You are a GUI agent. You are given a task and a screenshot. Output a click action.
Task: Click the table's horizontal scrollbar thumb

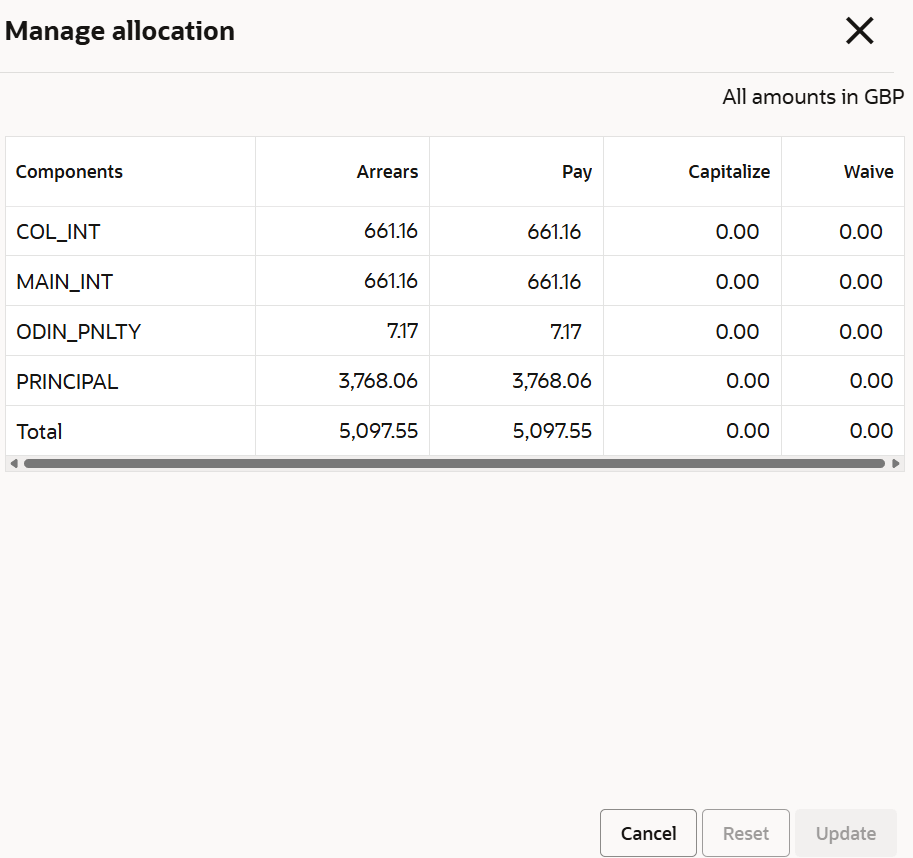(x=454, y=464)
